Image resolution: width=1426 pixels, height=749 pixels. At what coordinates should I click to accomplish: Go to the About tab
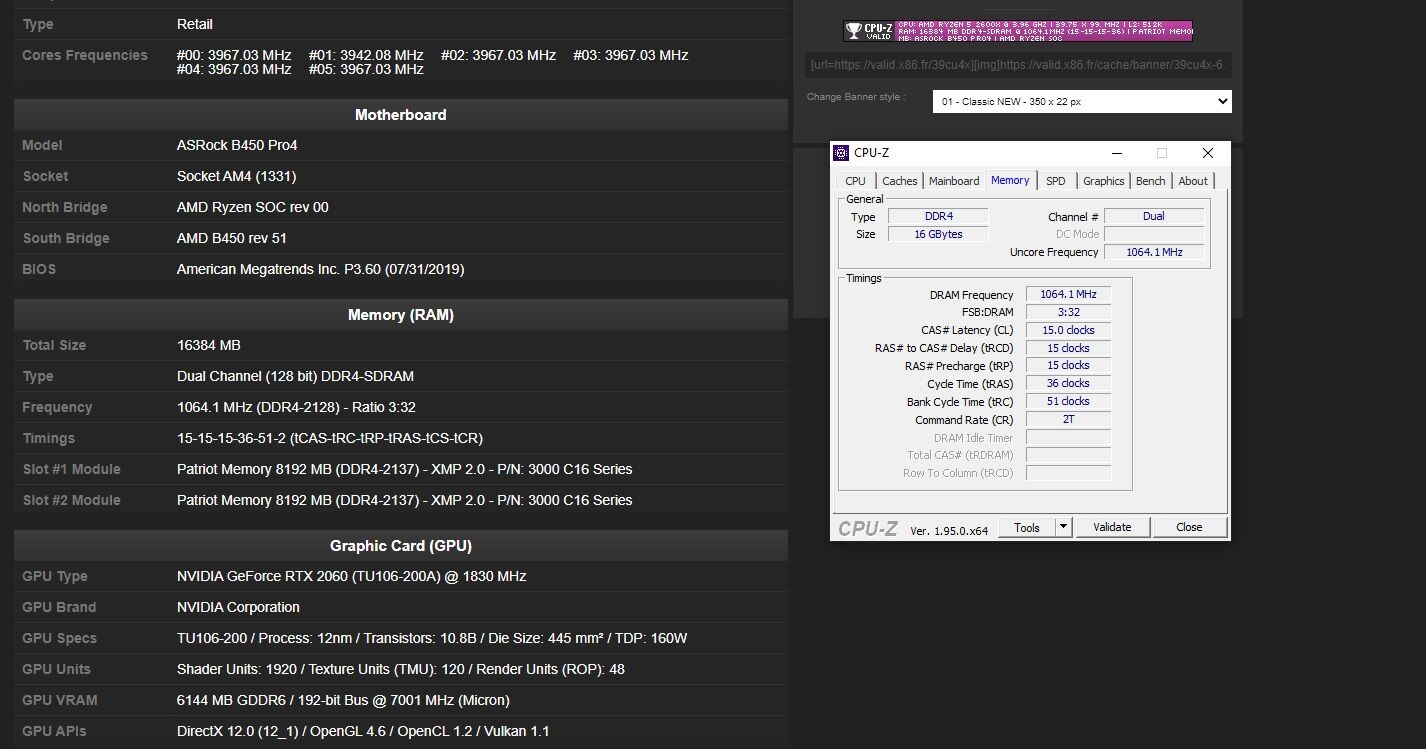(x=1193, y=181)
